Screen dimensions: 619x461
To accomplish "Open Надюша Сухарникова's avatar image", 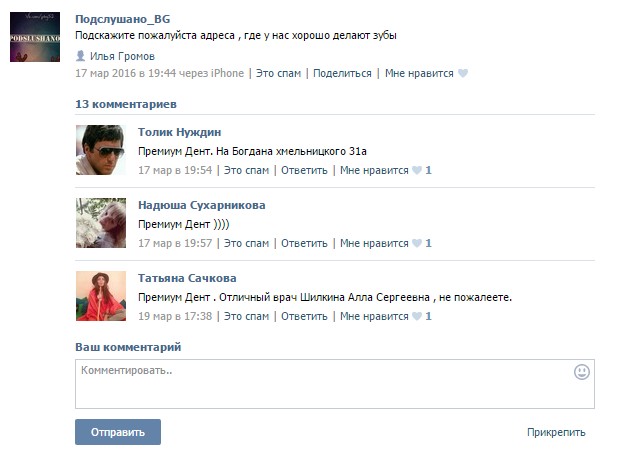I will (x=101, y=223).
